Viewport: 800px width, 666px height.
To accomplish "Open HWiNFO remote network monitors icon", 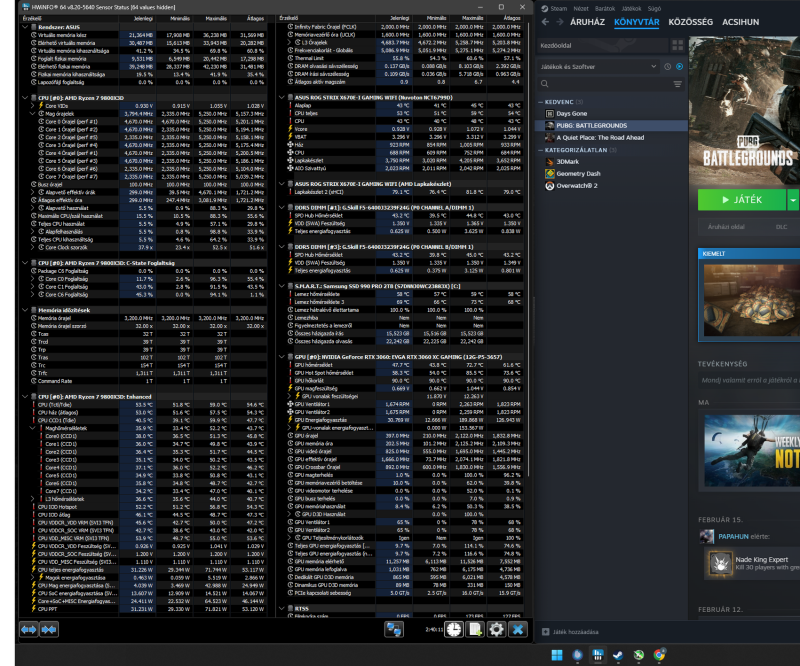I will (394, 629).
